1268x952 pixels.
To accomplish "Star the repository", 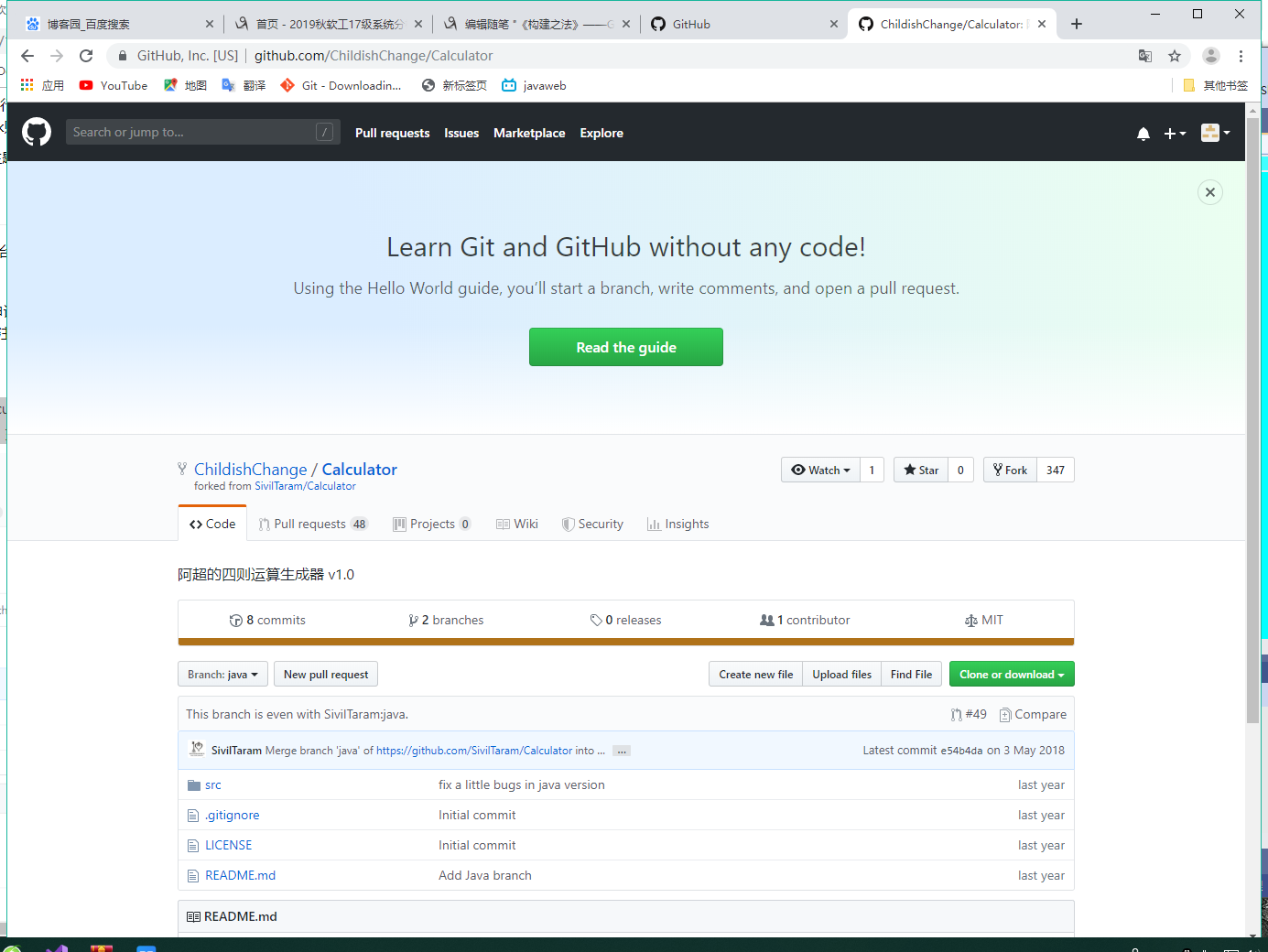I will 920,470.
